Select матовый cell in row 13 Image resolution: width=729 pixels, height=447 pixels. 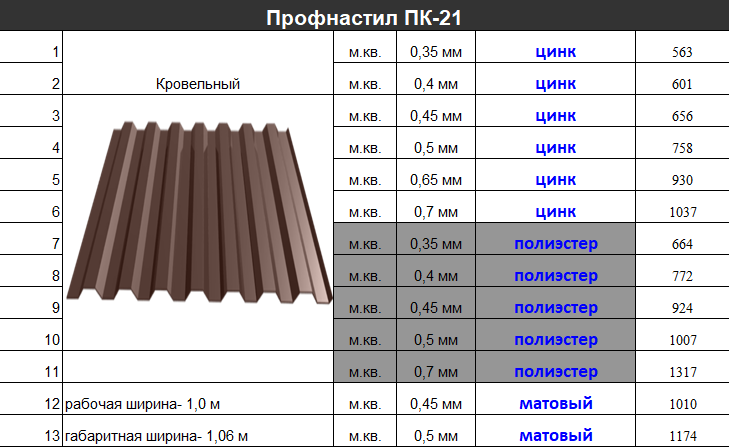pyautogui.click(x=556, y=431)
